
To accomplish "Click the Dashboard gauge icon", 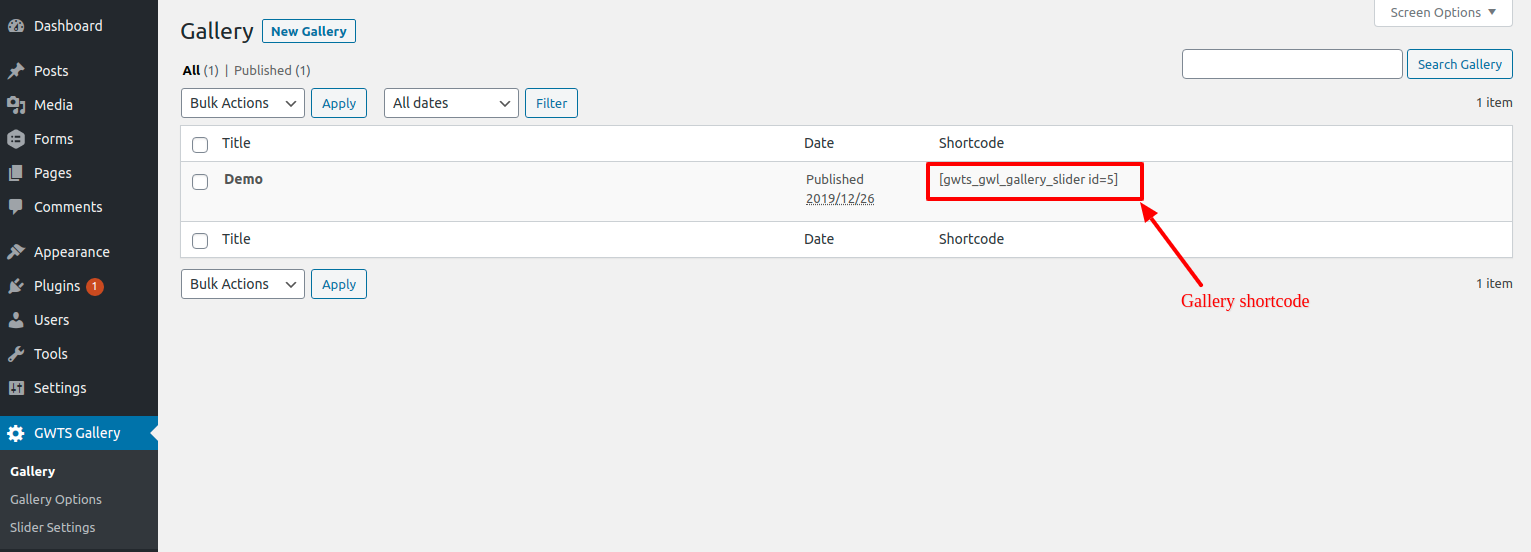I will [16, 26].
